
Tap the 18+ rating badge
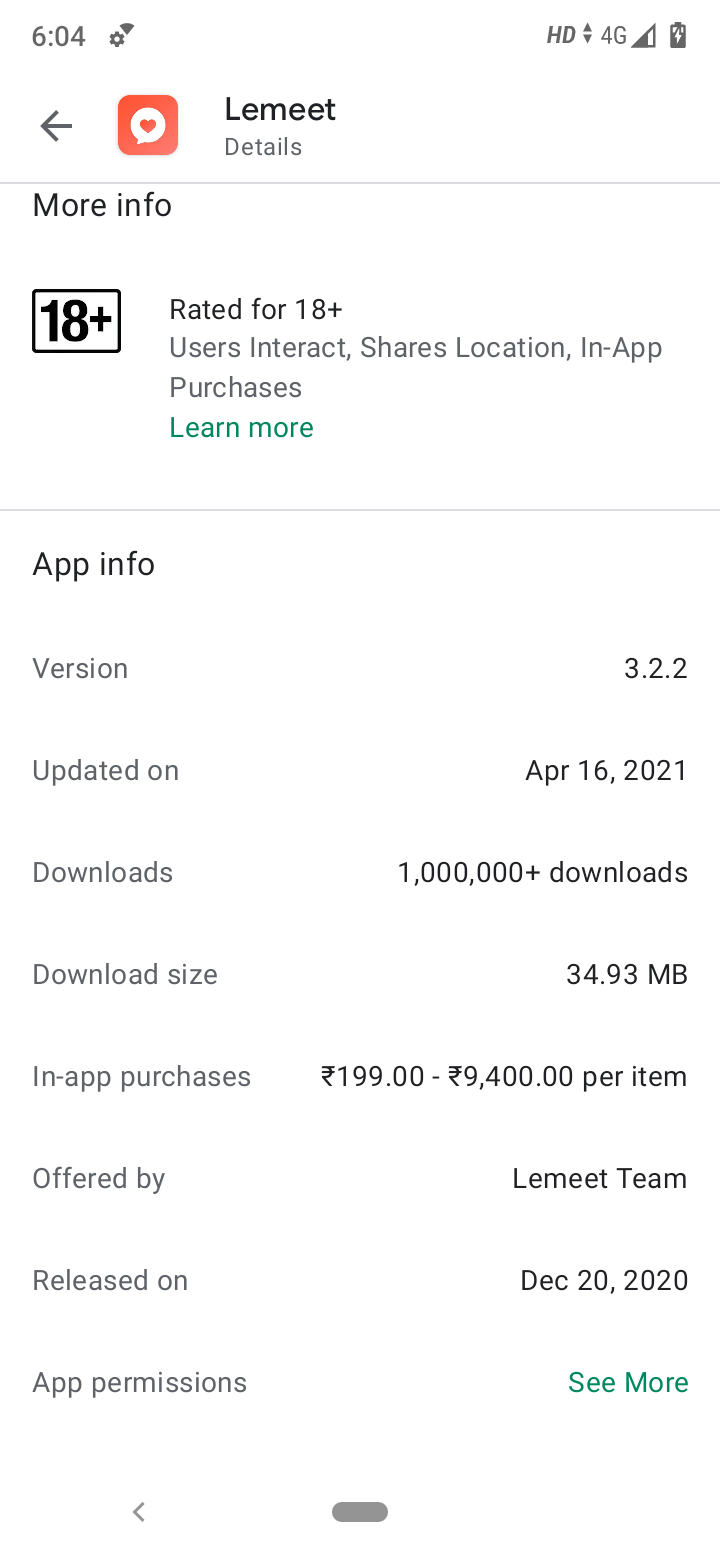click(x=77, y=321)
